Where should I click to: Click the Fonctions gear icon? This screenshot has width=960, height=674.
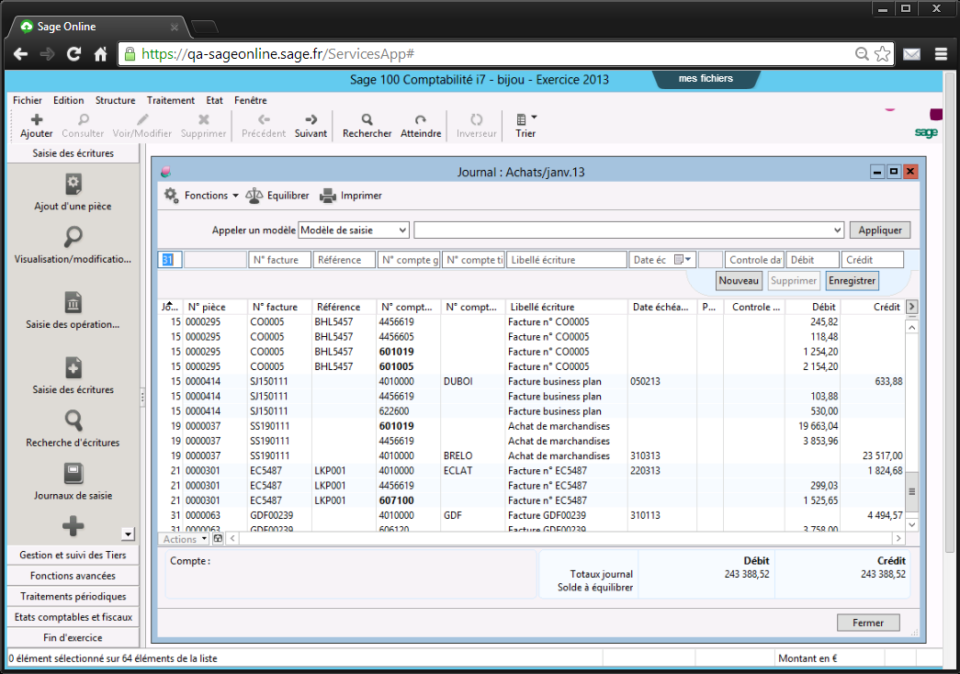coord(171,195)
